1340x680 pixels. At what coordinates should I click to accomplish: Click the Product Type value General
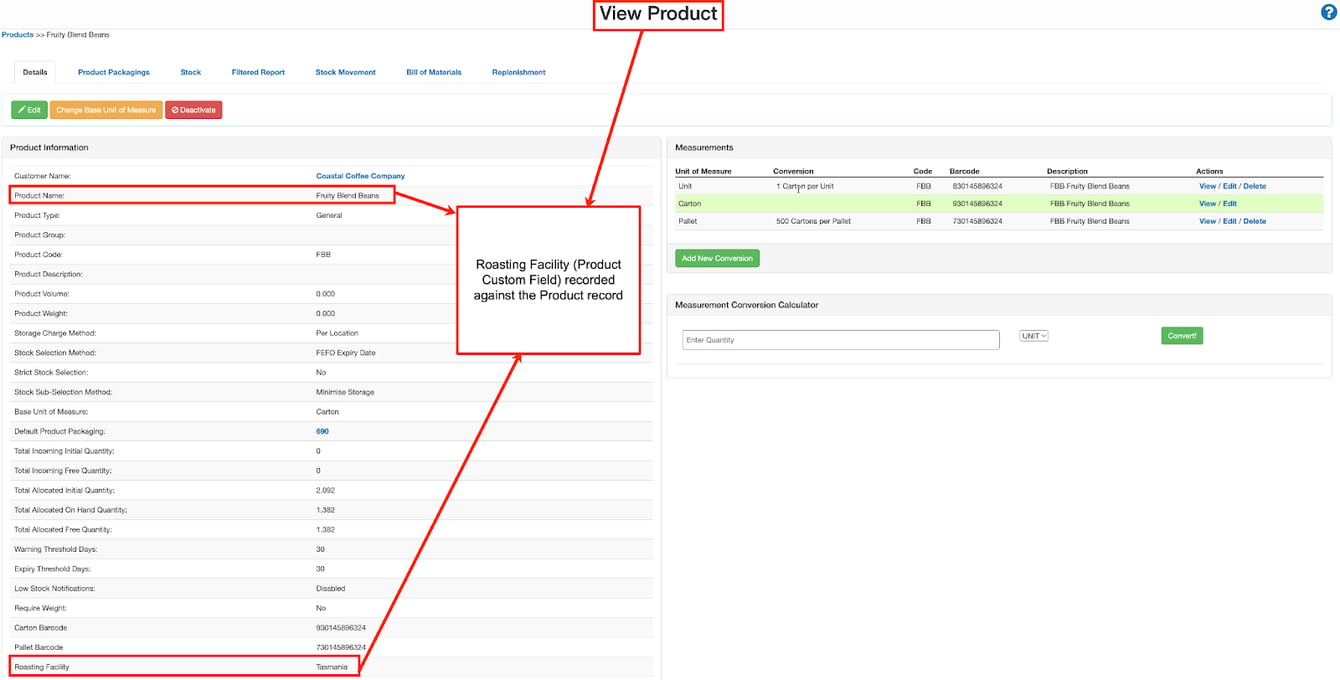[x=329, y=215]
